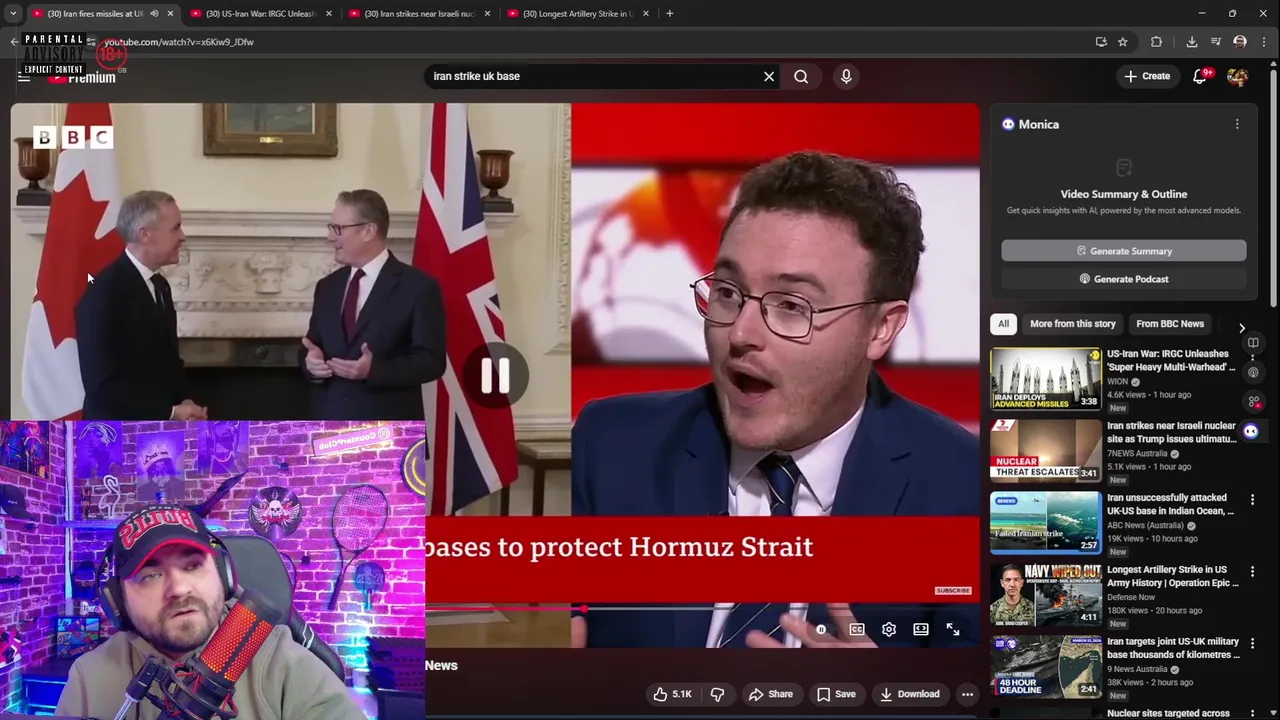The image size is (1280, 720).
Task: Open the YouTube account avatar menu
Action: pyautogui.click(x=1237, y=76)
